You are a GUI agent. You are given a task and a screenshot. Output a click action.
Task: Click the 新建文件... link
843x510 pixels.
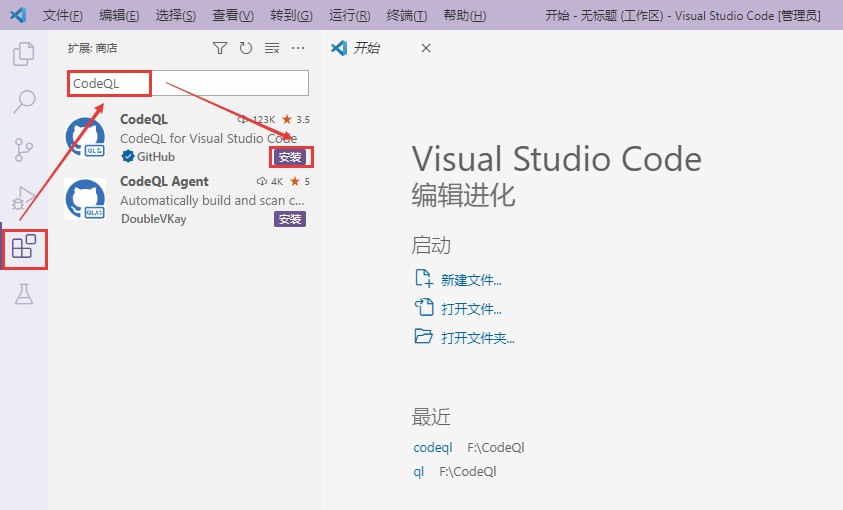471,280
